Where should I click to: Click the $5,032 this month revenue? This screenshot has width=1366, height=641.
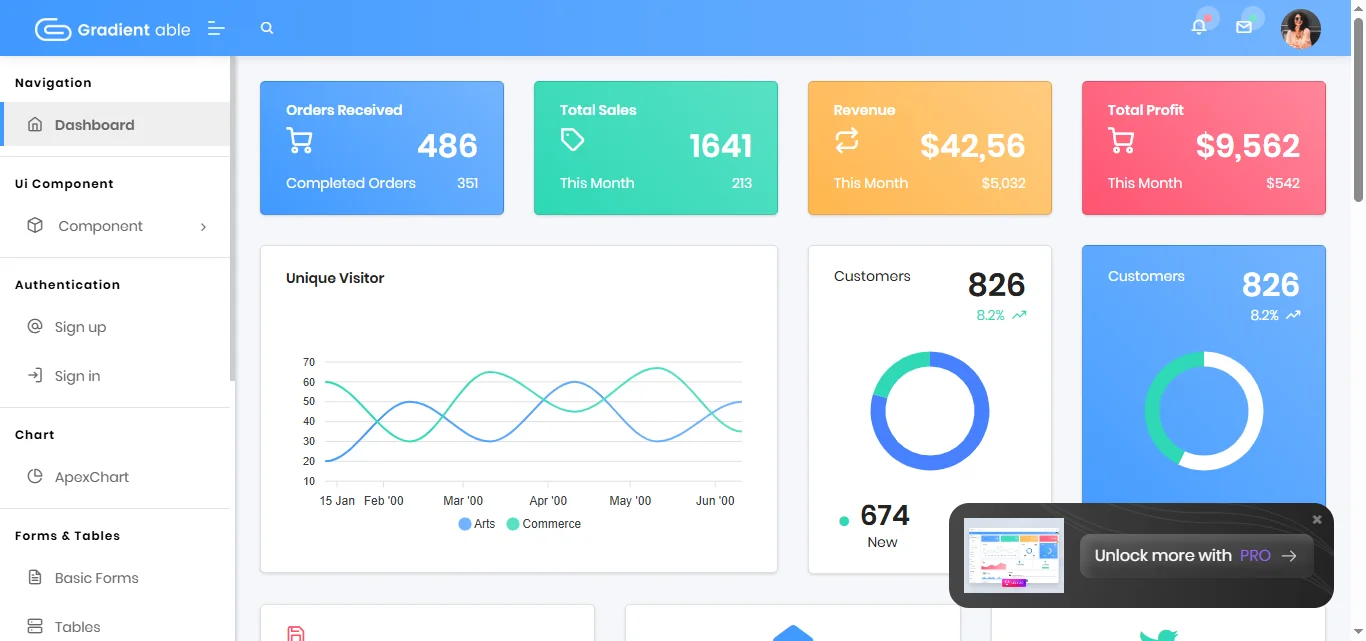[x=1003, y=183]
